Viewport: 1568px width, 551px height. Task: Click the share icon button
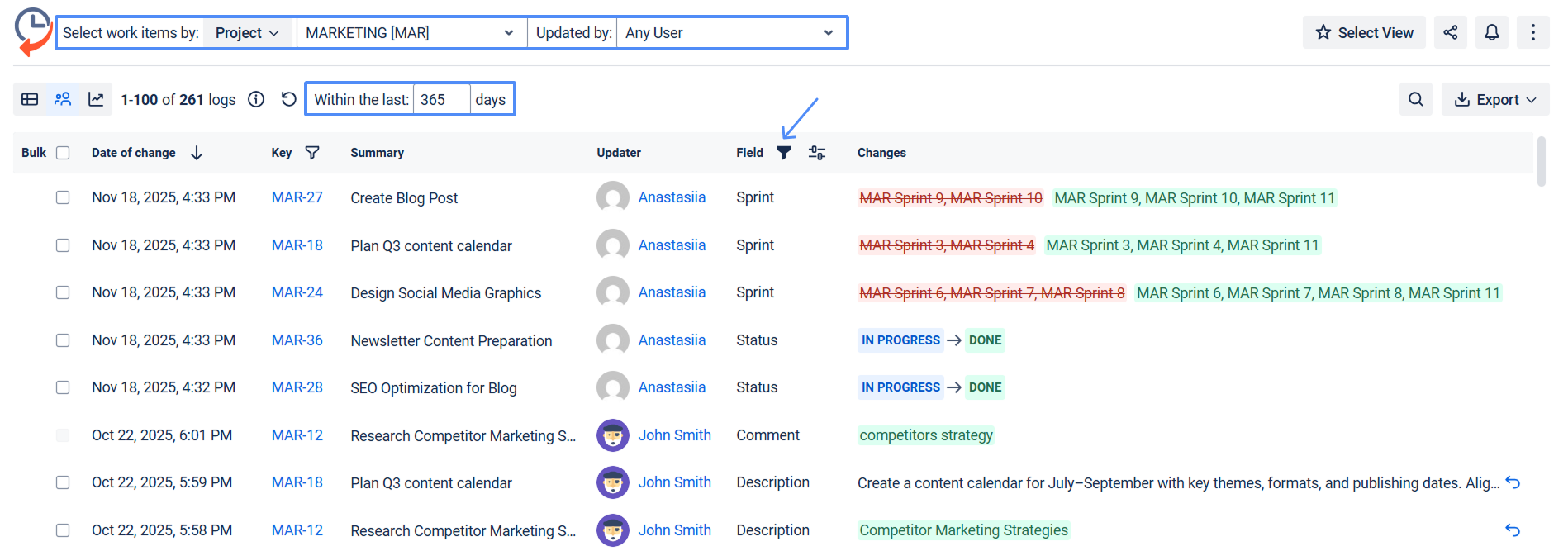(x=1450, y=32)
